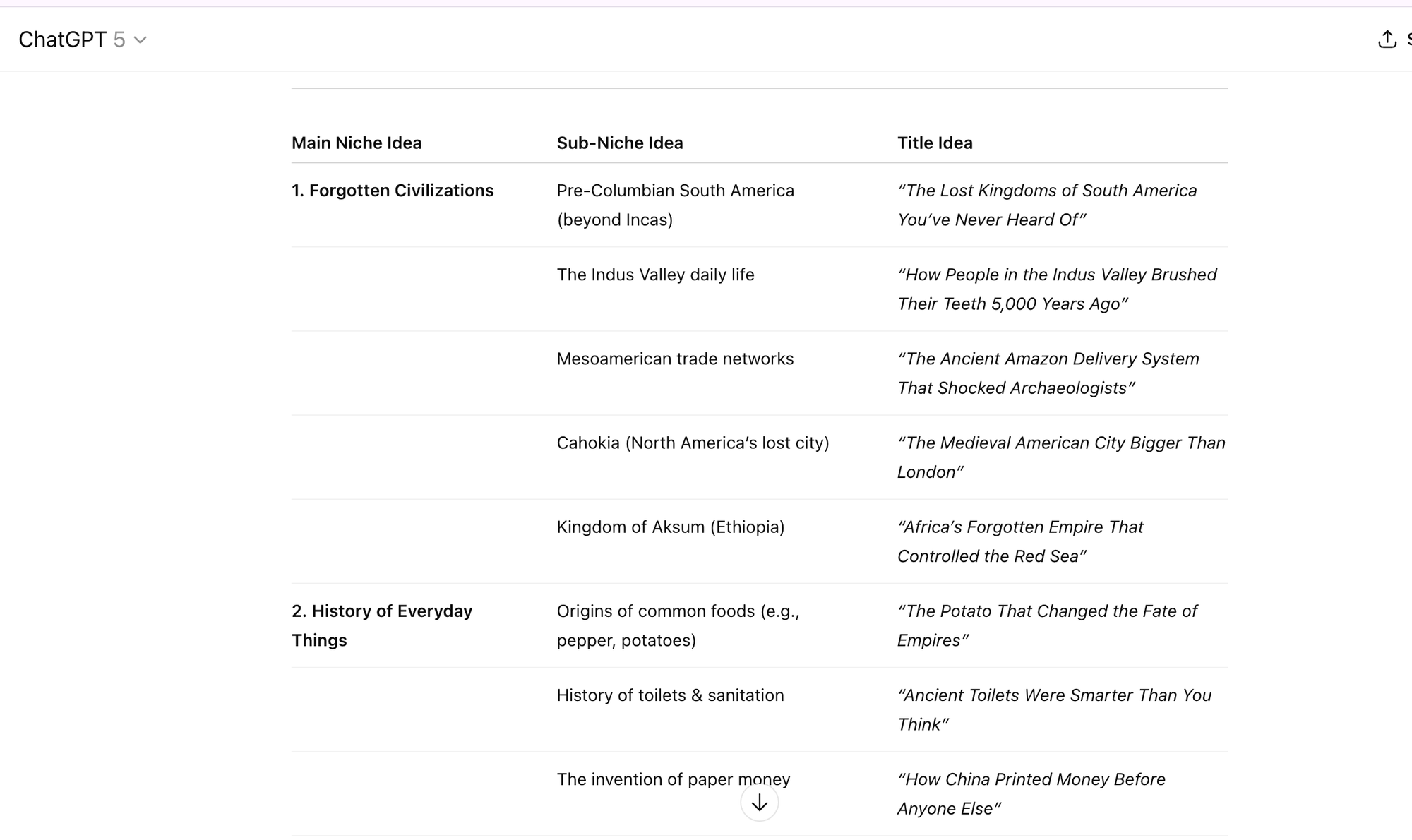
Task: Click the Potato That Changed Empires title
Action: [x=1047, y=625]
